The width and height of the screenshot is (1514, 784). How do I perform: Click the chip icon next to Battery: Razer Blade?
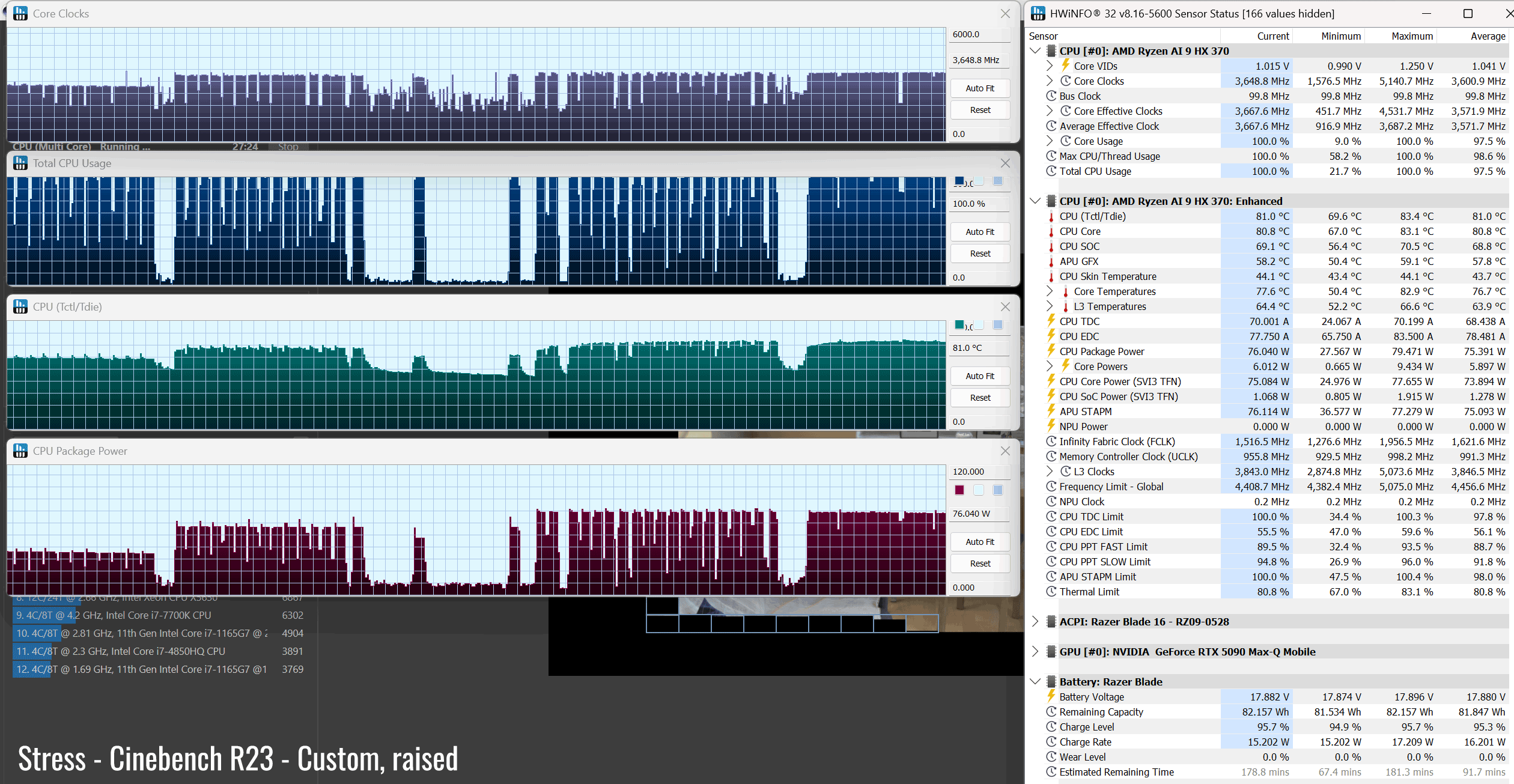[1051, 682]
